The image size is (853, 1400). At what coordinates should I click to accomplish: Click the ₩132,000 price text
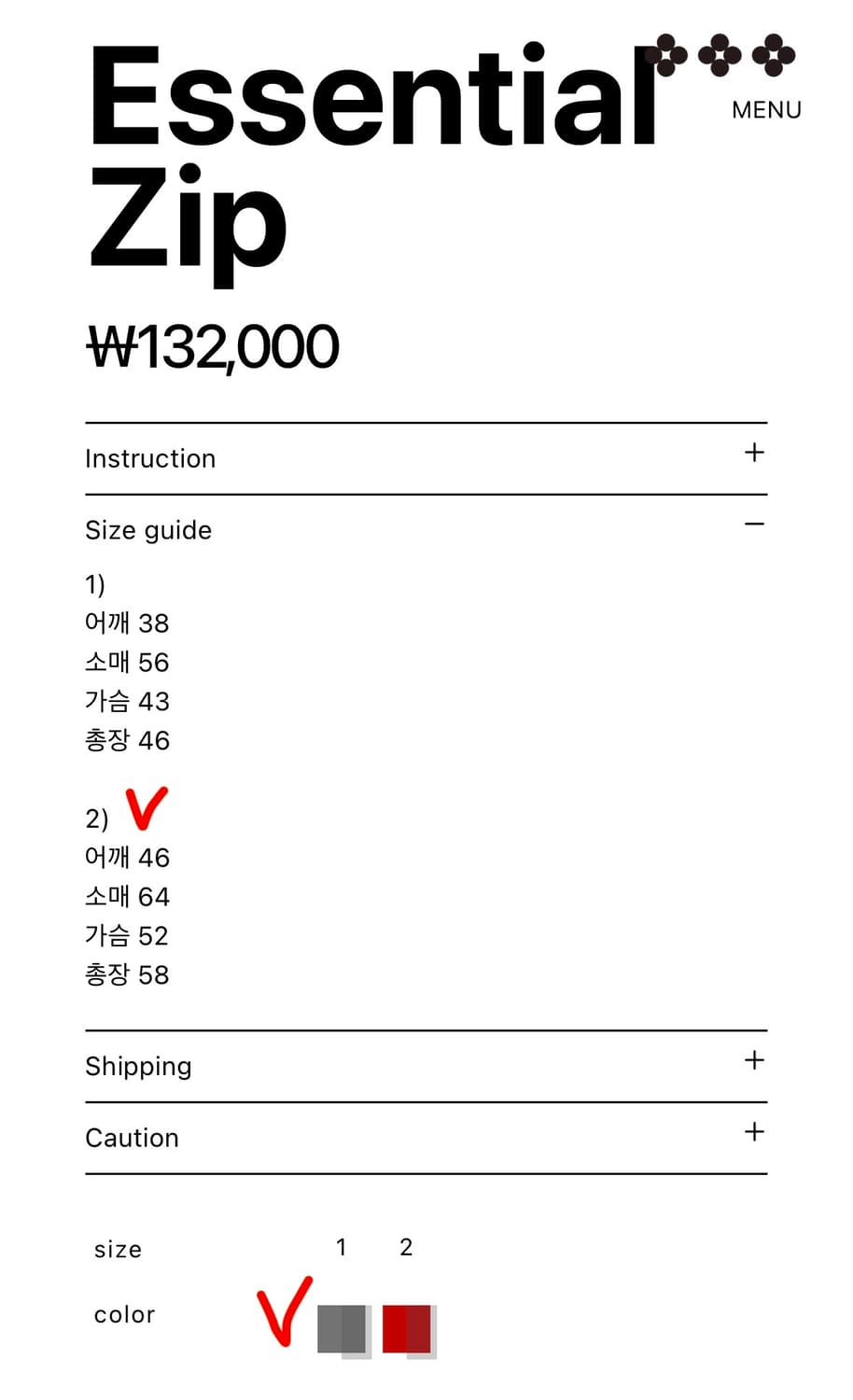tap(213, 347)
